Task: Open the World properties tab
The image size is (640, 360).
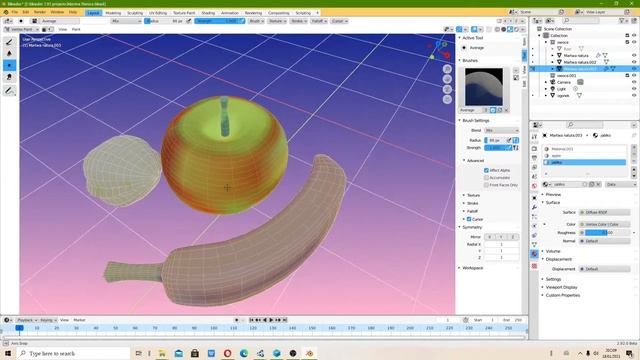Action: [534, 186]
